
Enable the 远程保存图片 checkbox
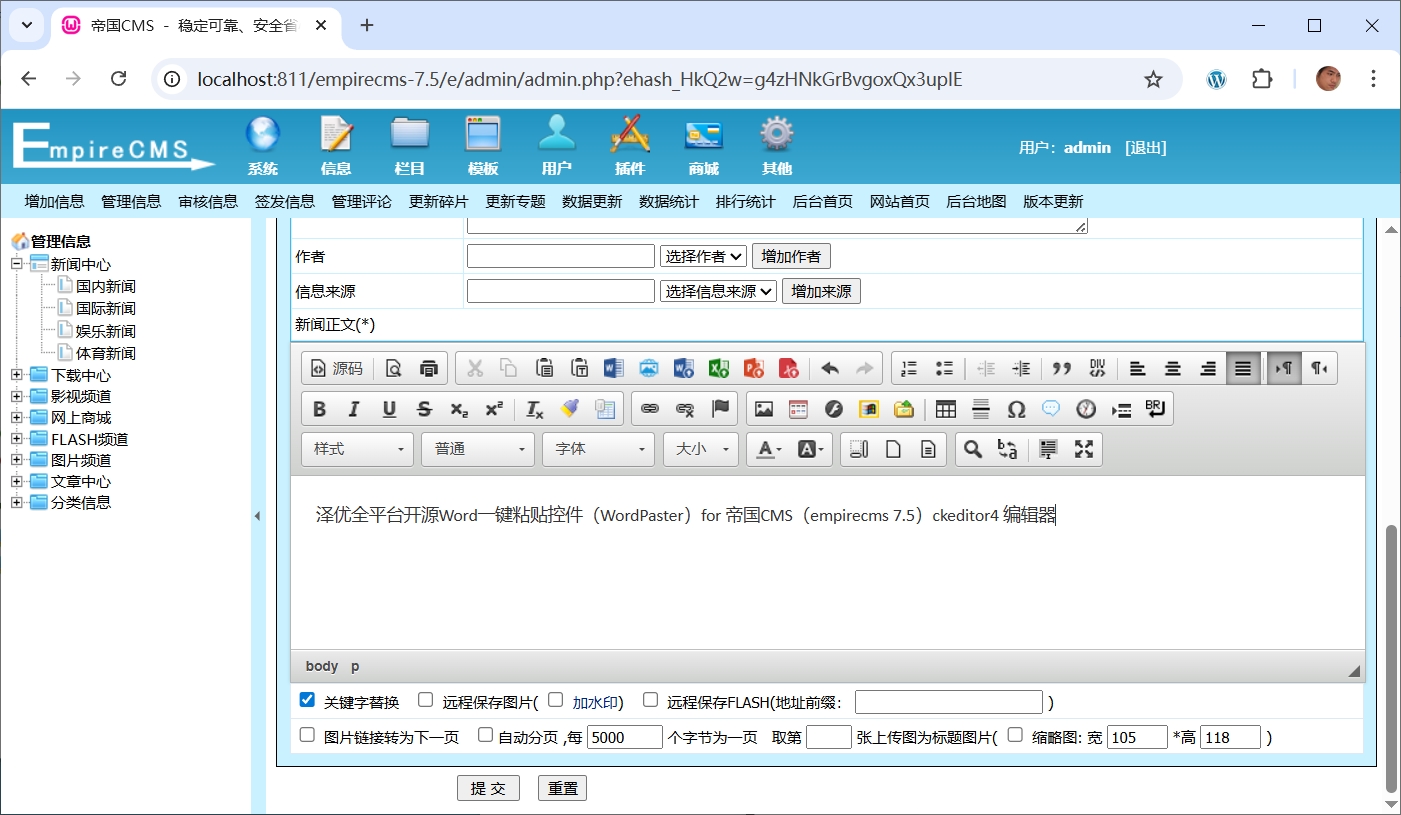coord(426,700)
